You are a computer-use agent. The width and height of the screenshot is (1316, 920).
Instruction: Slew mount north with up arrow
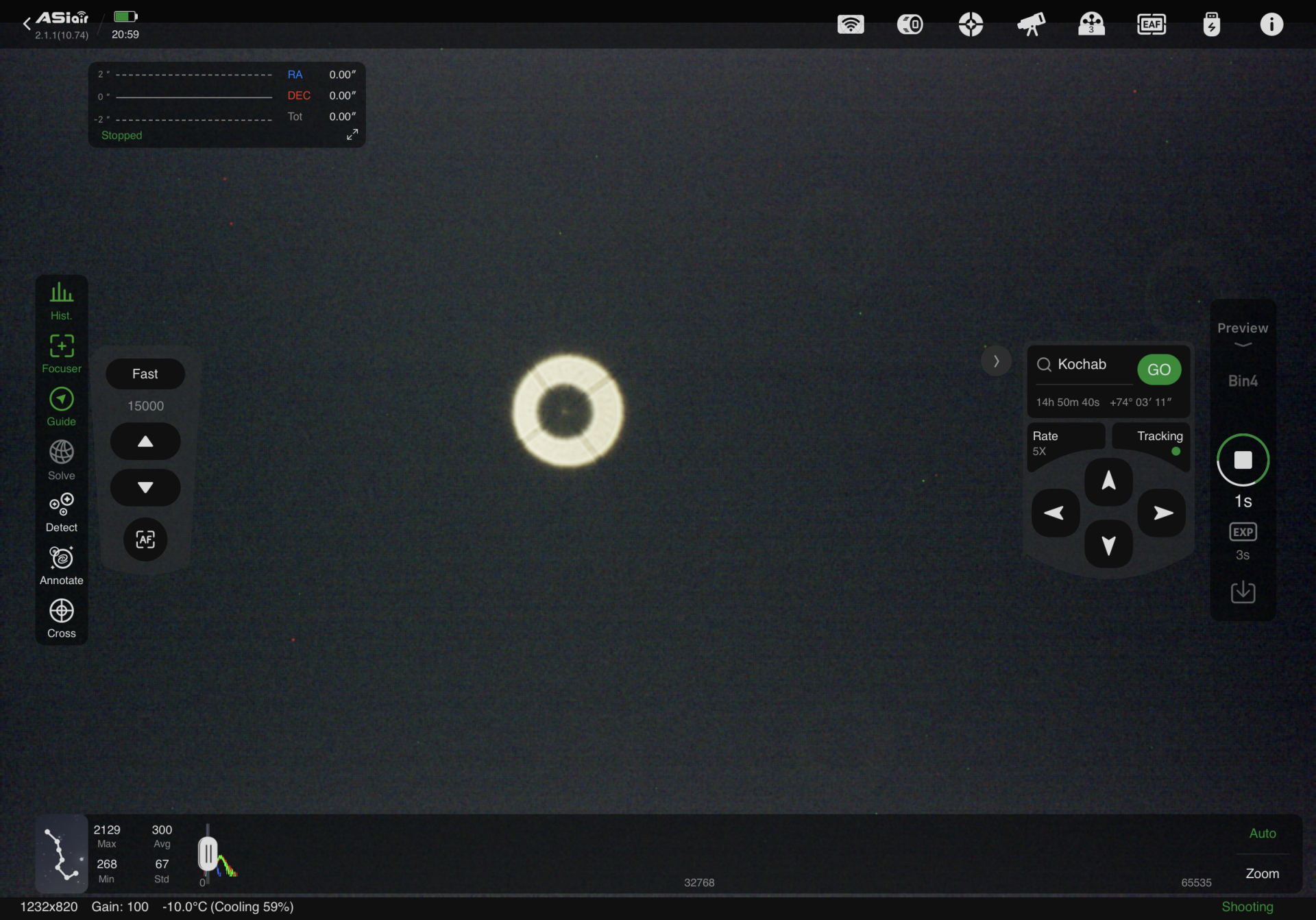(1108, 481)
